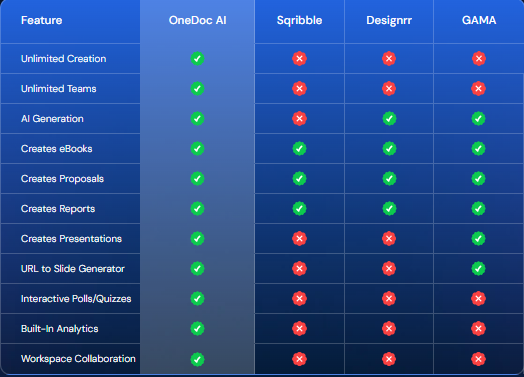Image resolution: width=524 pixels, height=377 pixels.
Task: Click Designrr green check for AI Generation
Action: coord(389,119)
